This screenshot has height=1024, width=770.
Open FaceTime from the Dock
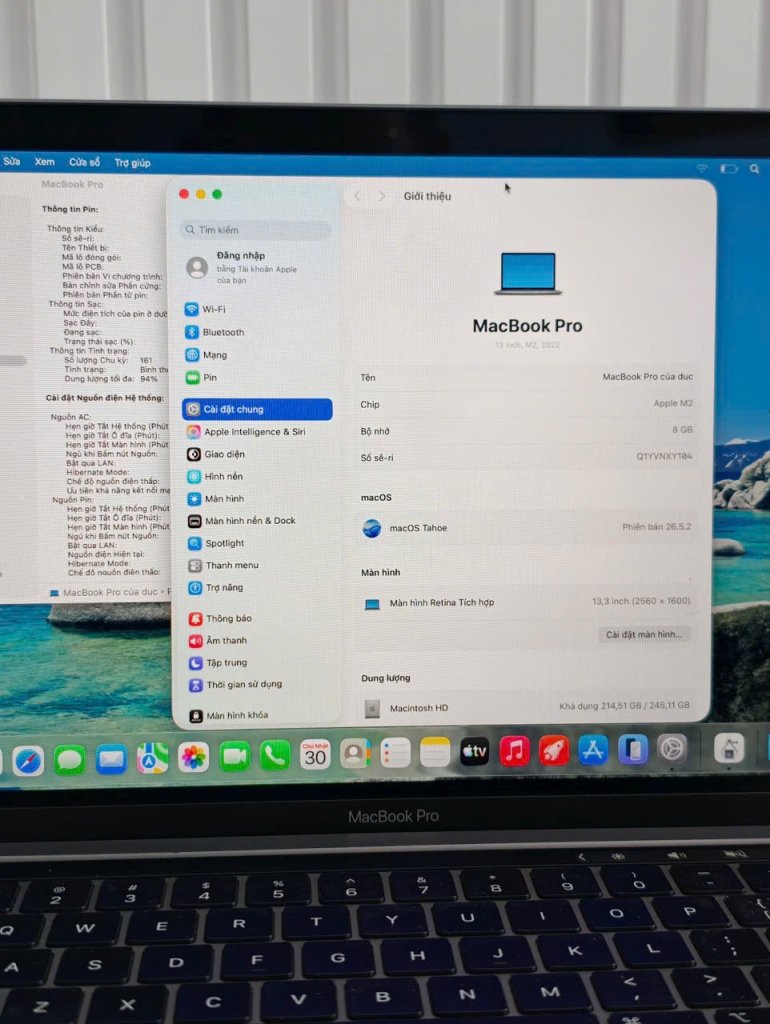pos(234,756)
